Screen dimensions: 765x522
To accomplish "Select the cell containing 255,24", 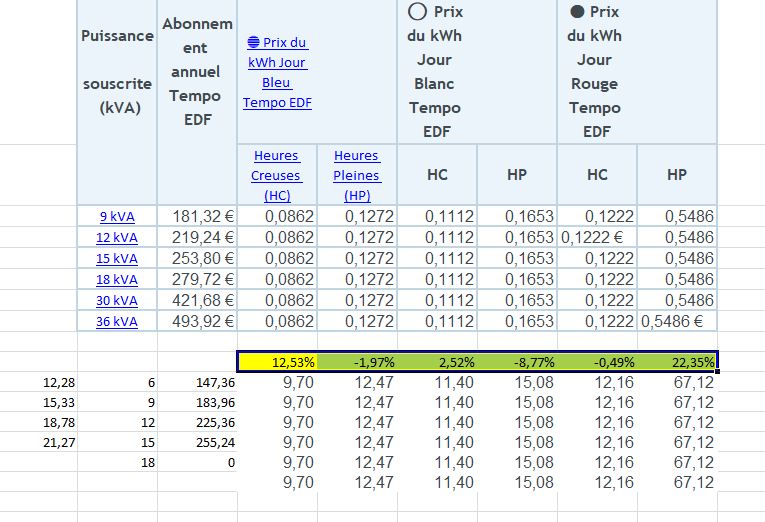I will click(x=197, y=442).
